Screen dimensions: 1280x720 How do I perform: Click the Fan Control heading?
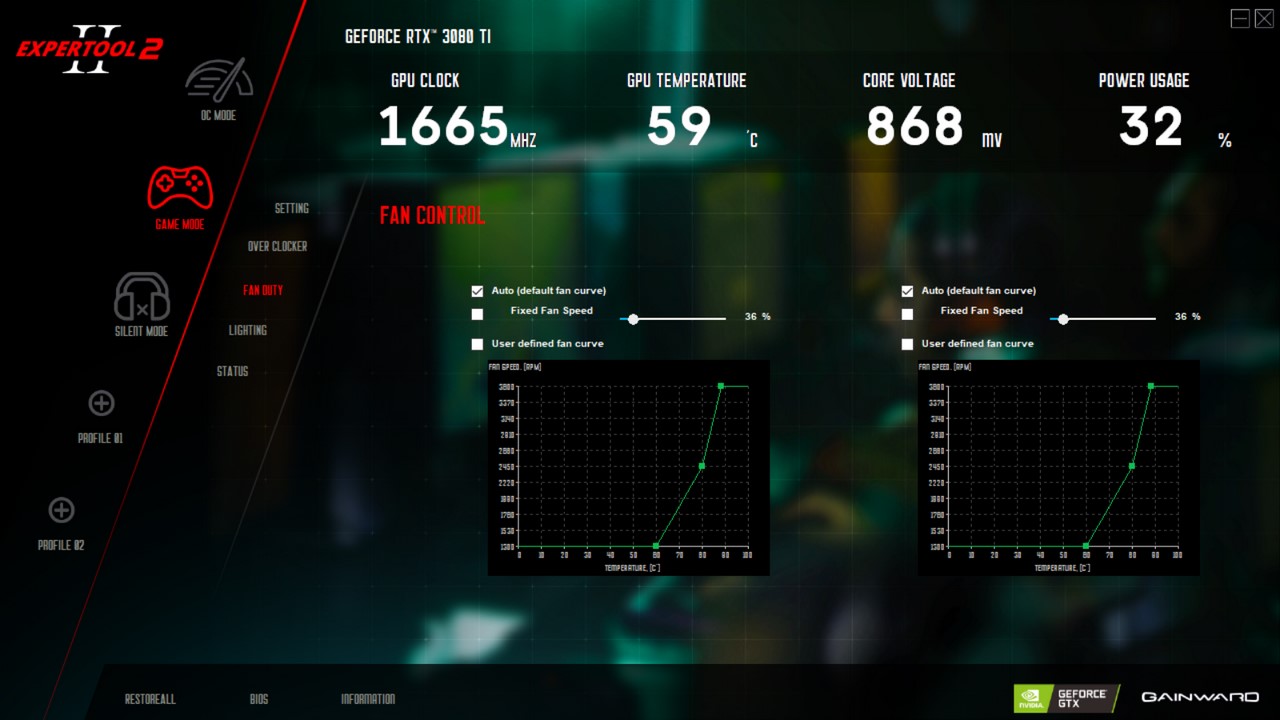[432, 215]
